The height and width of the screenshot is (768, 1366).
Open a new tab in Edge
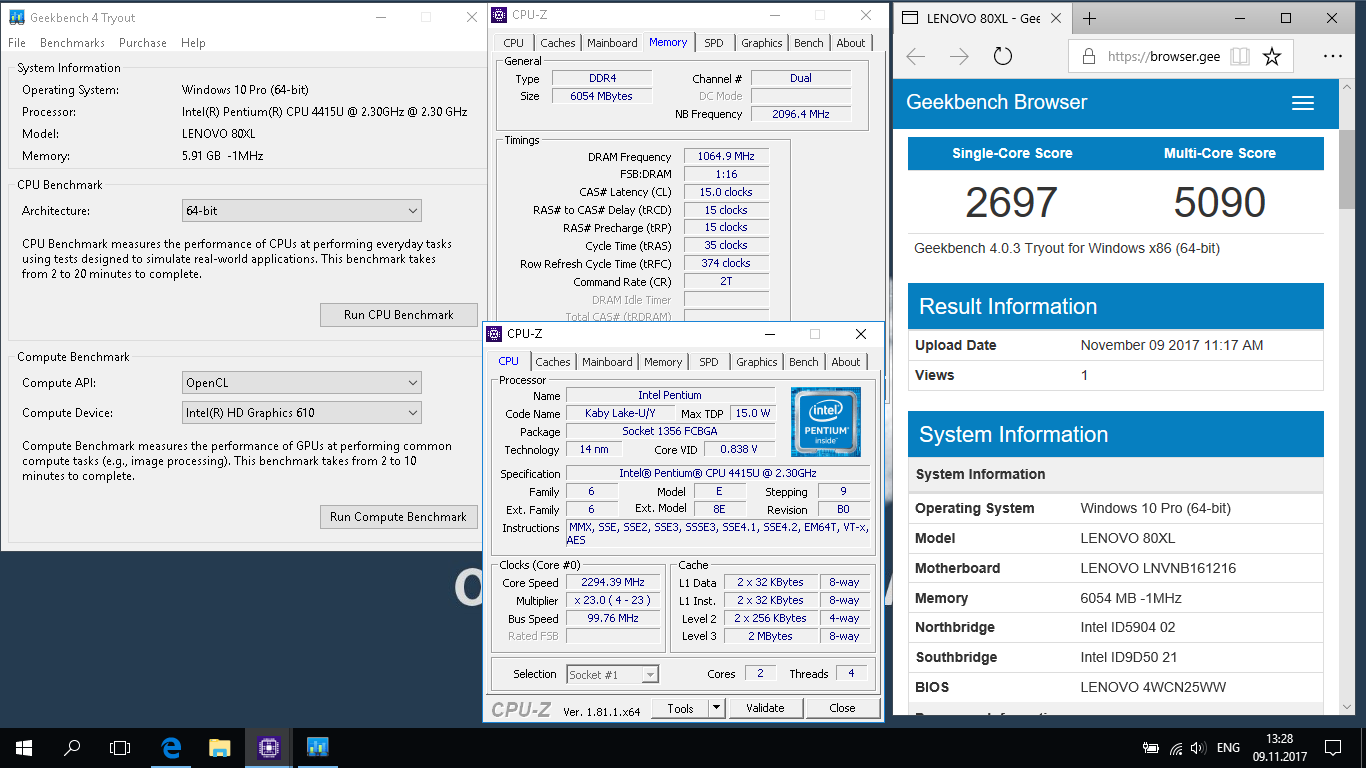pyautogui.click(x=1090, y=18)
